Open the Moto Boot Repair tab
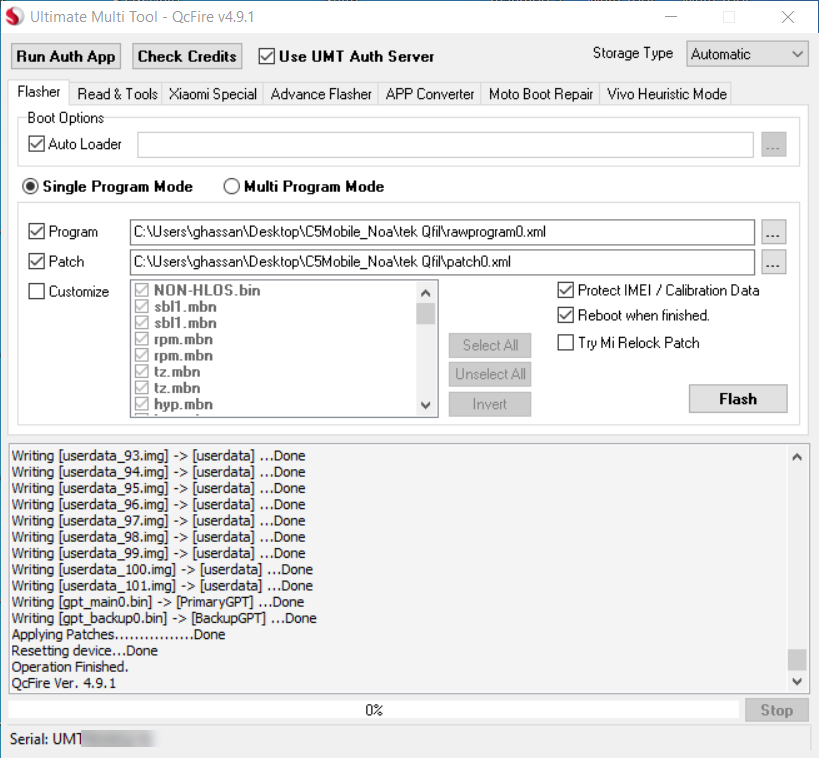Viewport: 819px width, 758px height. [x=541, y=94]
